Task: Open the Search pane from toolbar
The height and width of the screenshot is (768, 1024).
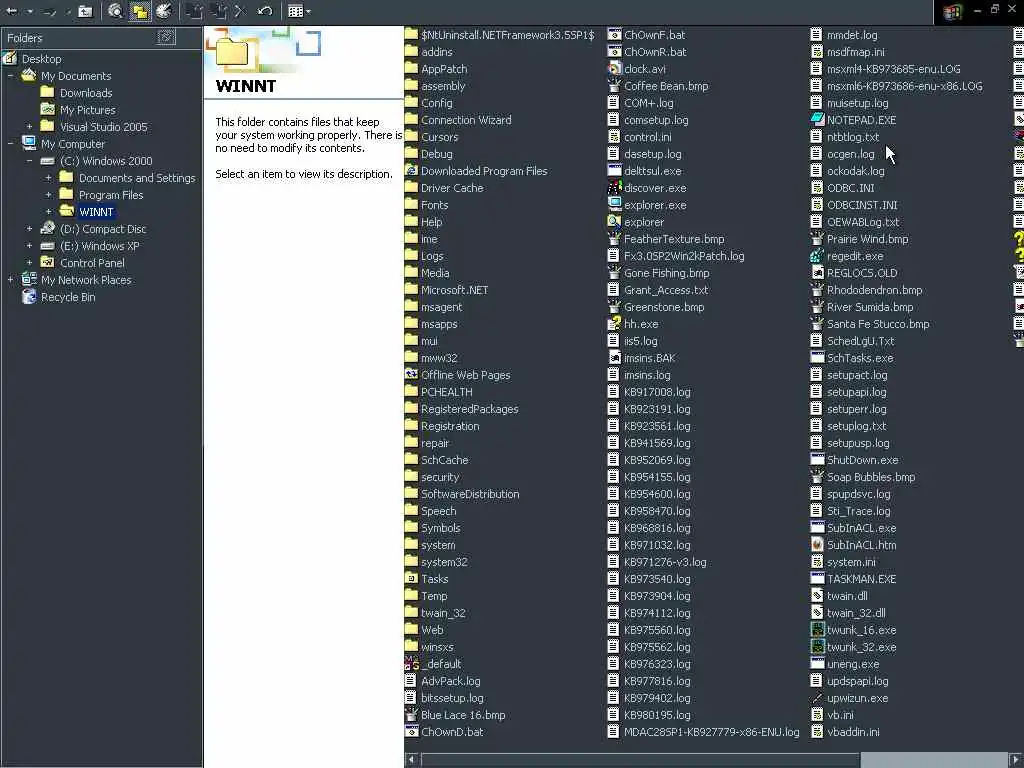Action: point(116,11)
